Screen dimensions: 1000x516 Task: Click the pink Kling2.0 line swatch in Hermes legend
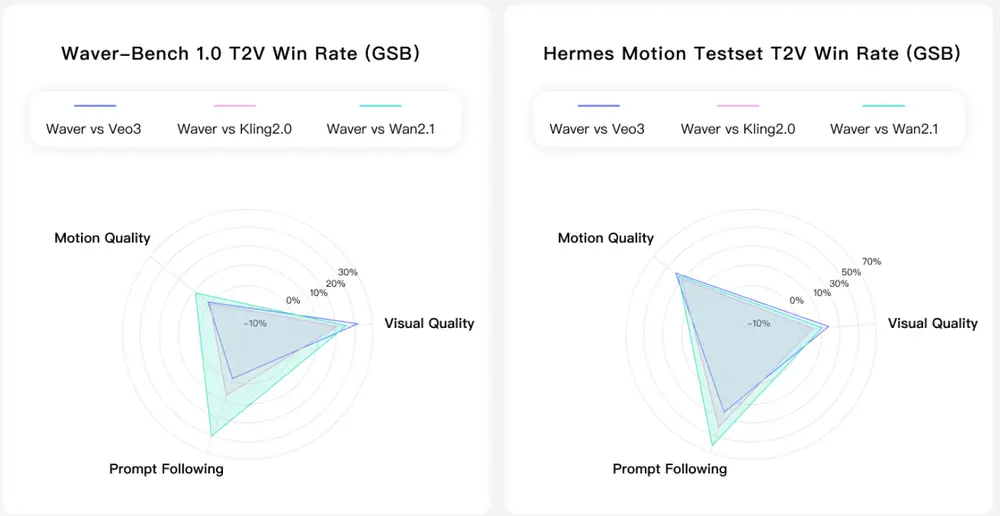point(738,106)
